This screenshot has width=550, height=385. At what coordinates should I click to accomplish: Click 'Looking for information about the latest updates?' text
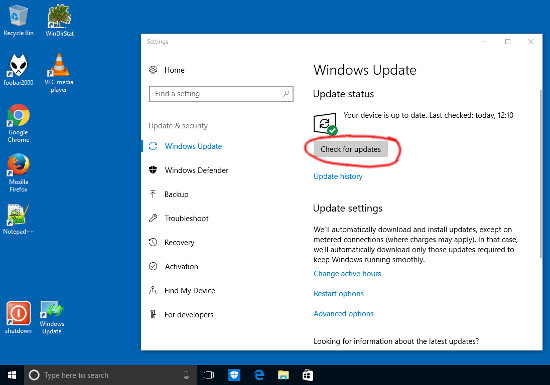coord(396,341)
